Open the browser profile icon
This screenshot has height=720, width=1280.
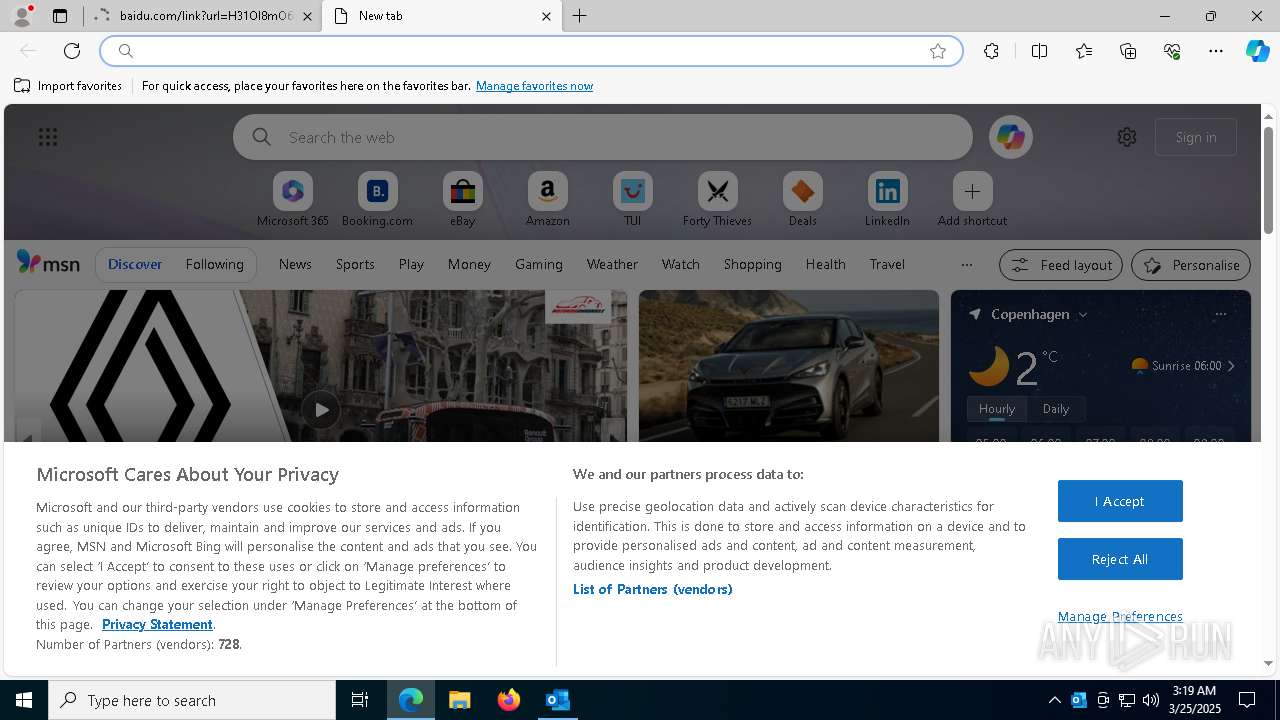[22, 16]
